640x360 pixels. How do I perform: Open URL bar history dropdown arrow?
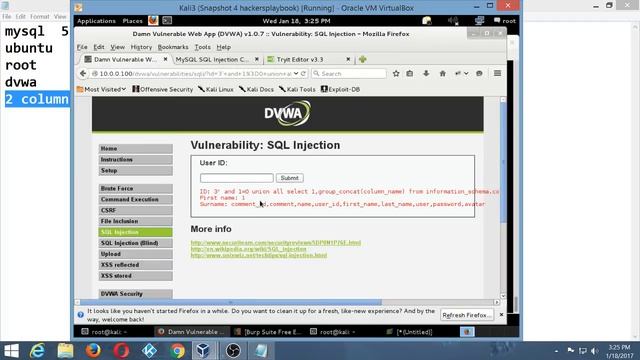[x=296, y=73]
